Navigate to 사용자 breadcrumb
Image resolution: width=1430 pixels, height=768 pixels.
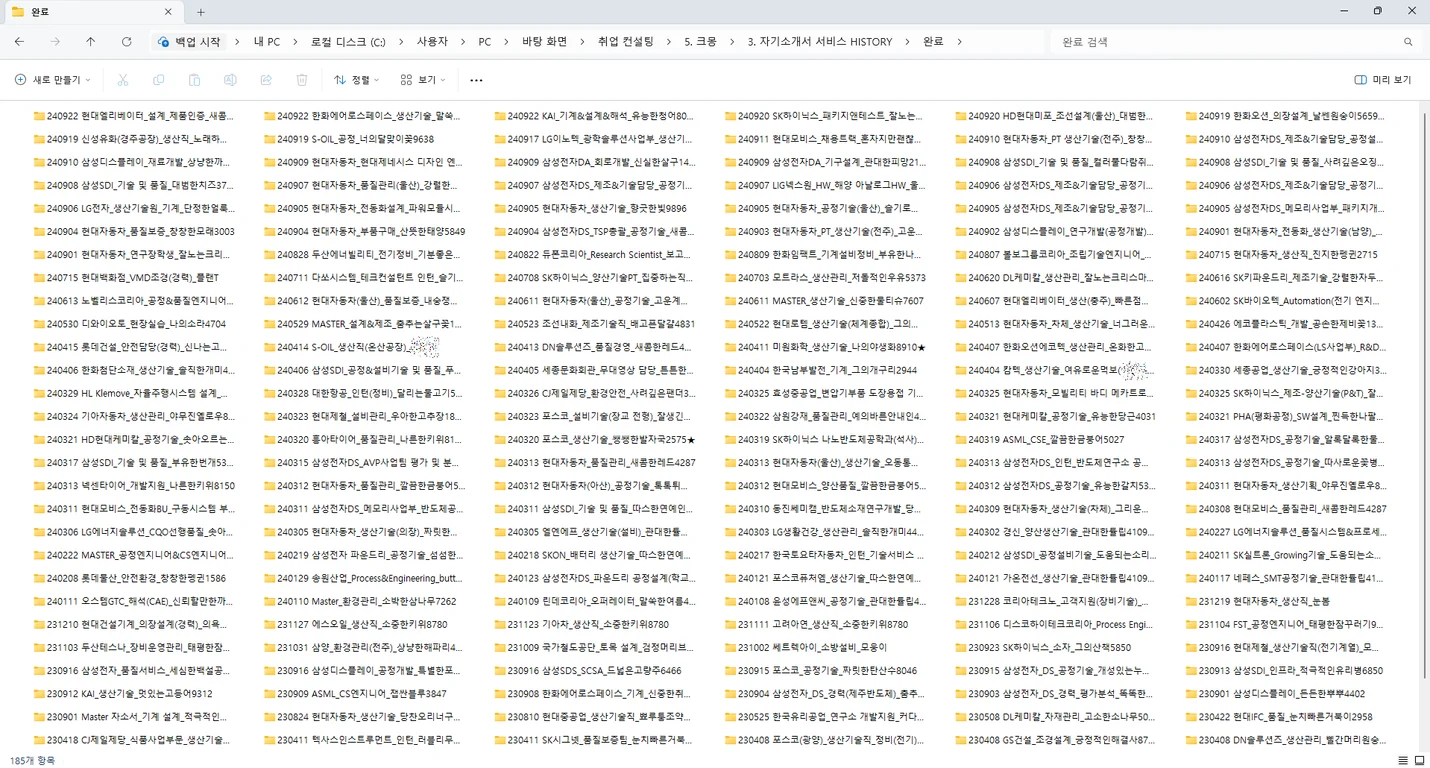pyautogui.click(x=432, y=42)
